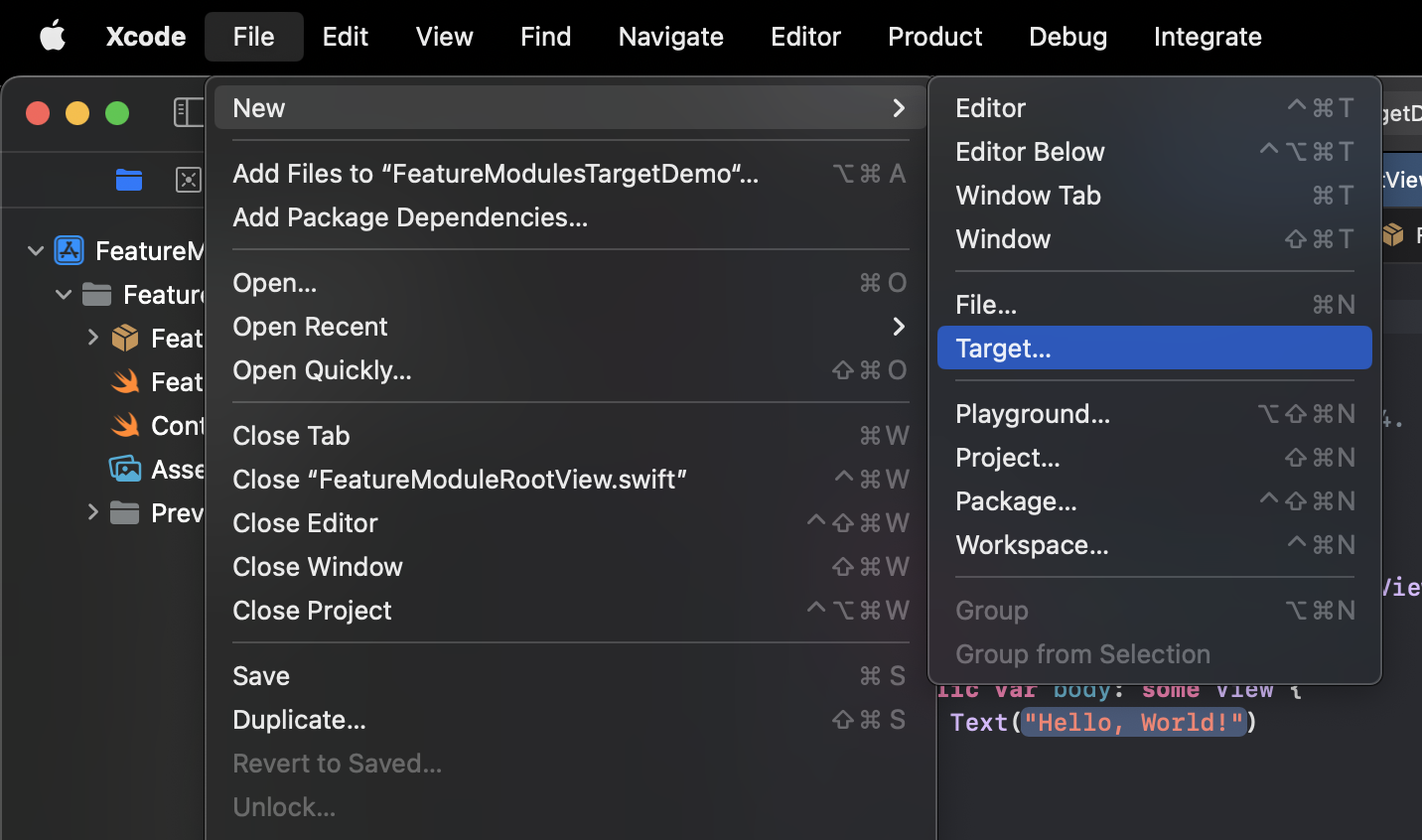Click the Xcode project blueprint icon
This screenshot has width=1422, height=840.
(70, 250)
